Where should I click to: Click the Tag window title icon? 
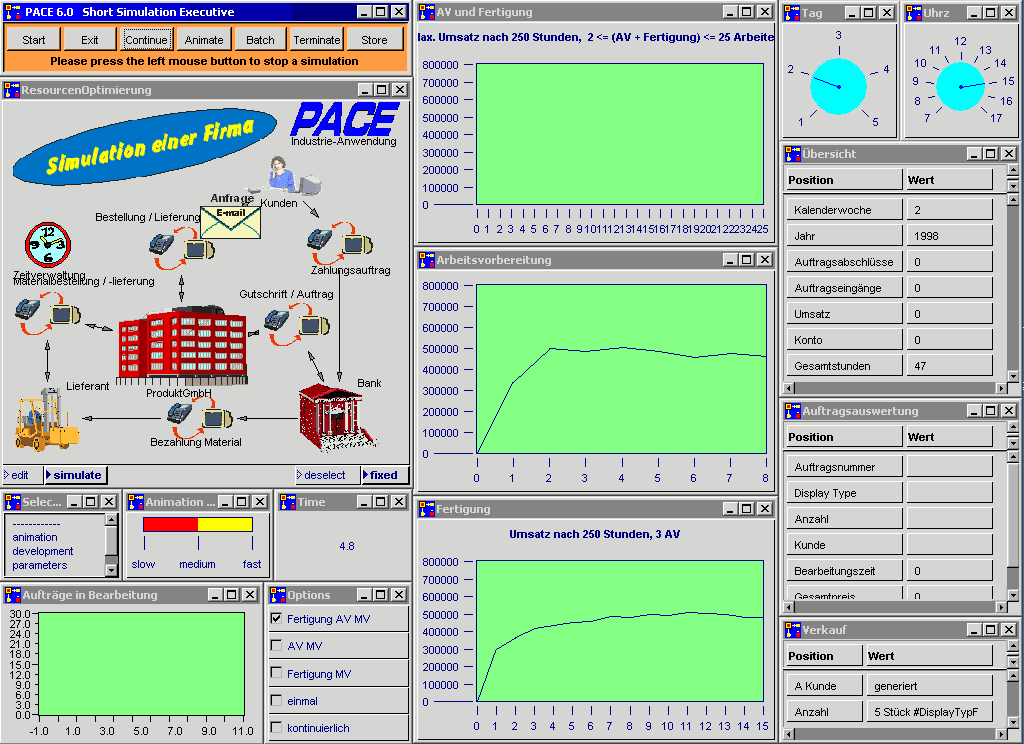click(792, 12)
